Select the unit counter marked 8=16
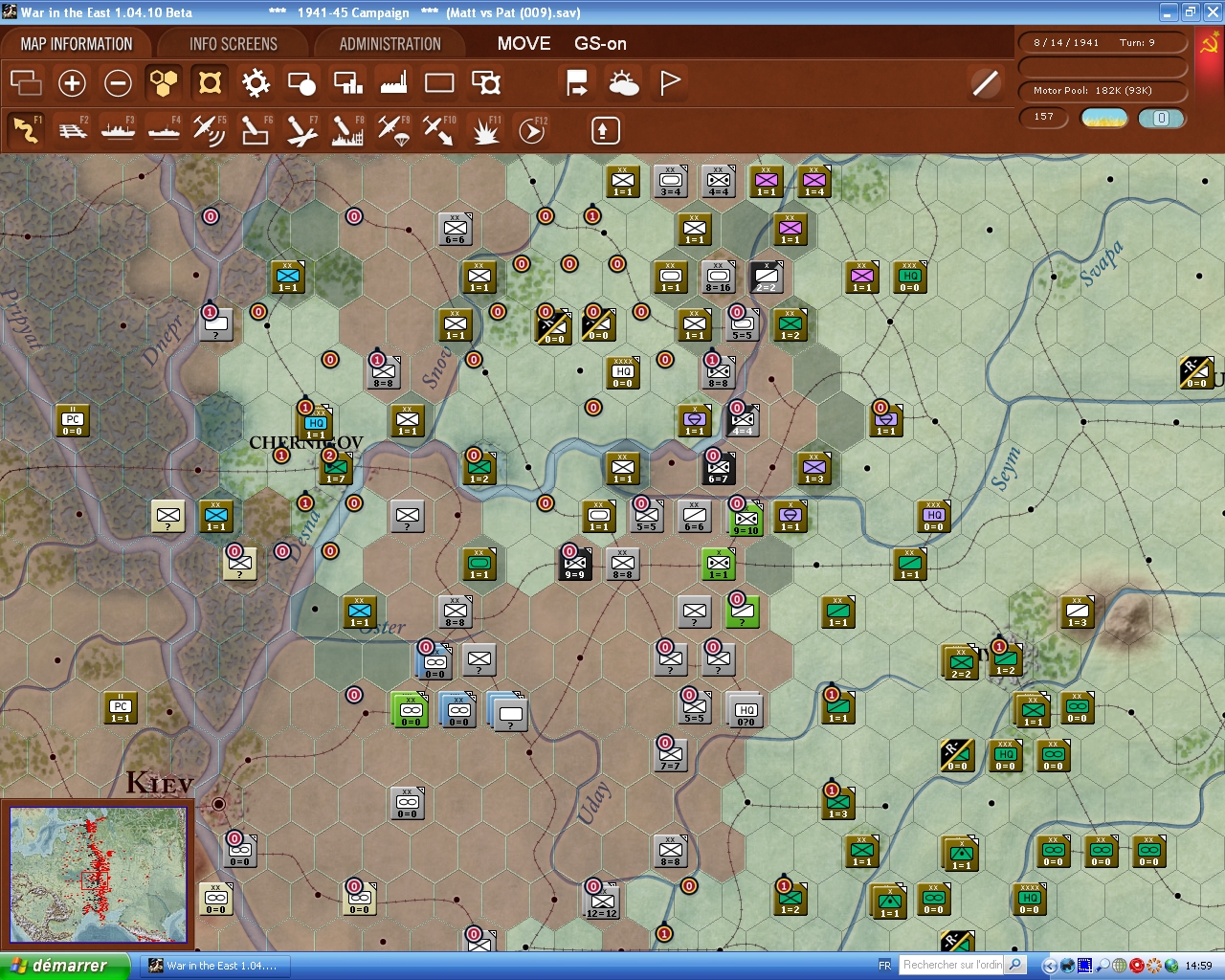Image resolution: width=1225 pixels, height=980 pixels. (x=718, y=277)
